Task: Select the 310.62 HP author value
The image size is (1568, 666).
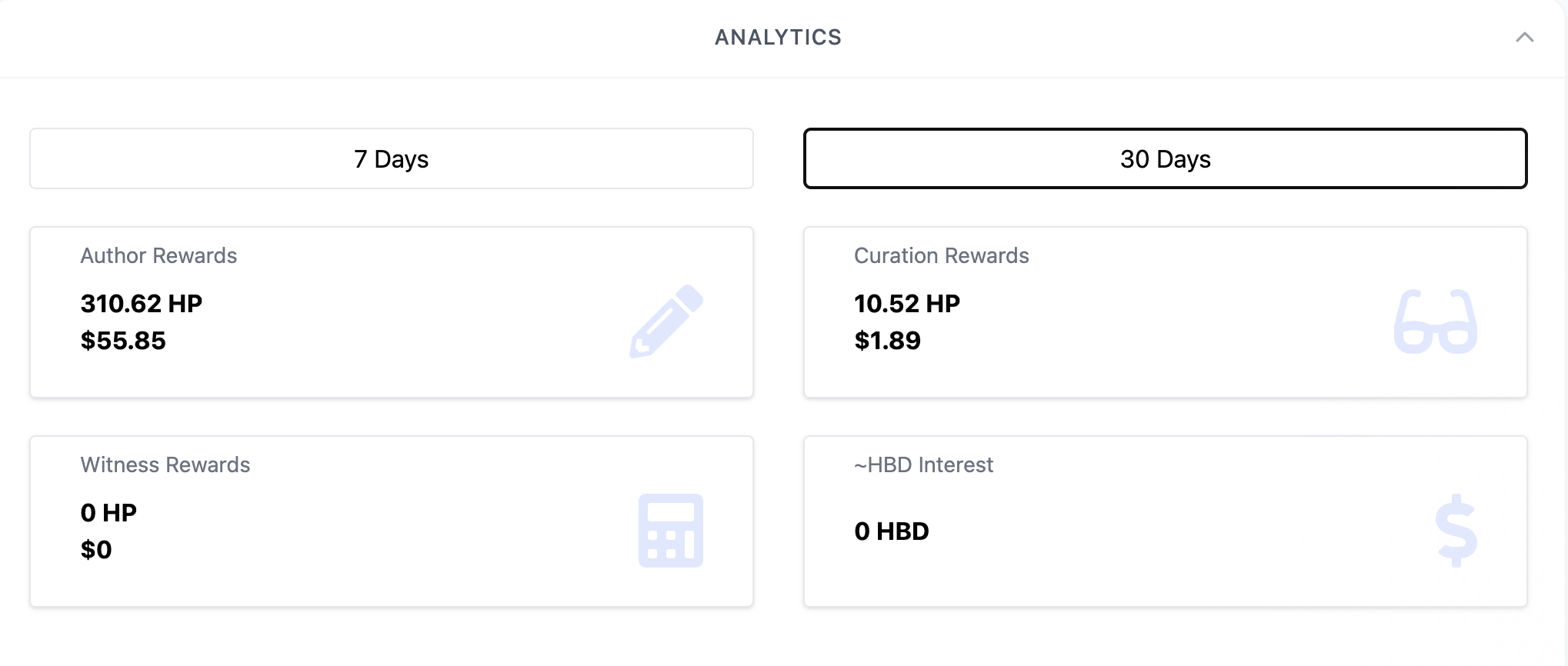Action: click(141, 304)
